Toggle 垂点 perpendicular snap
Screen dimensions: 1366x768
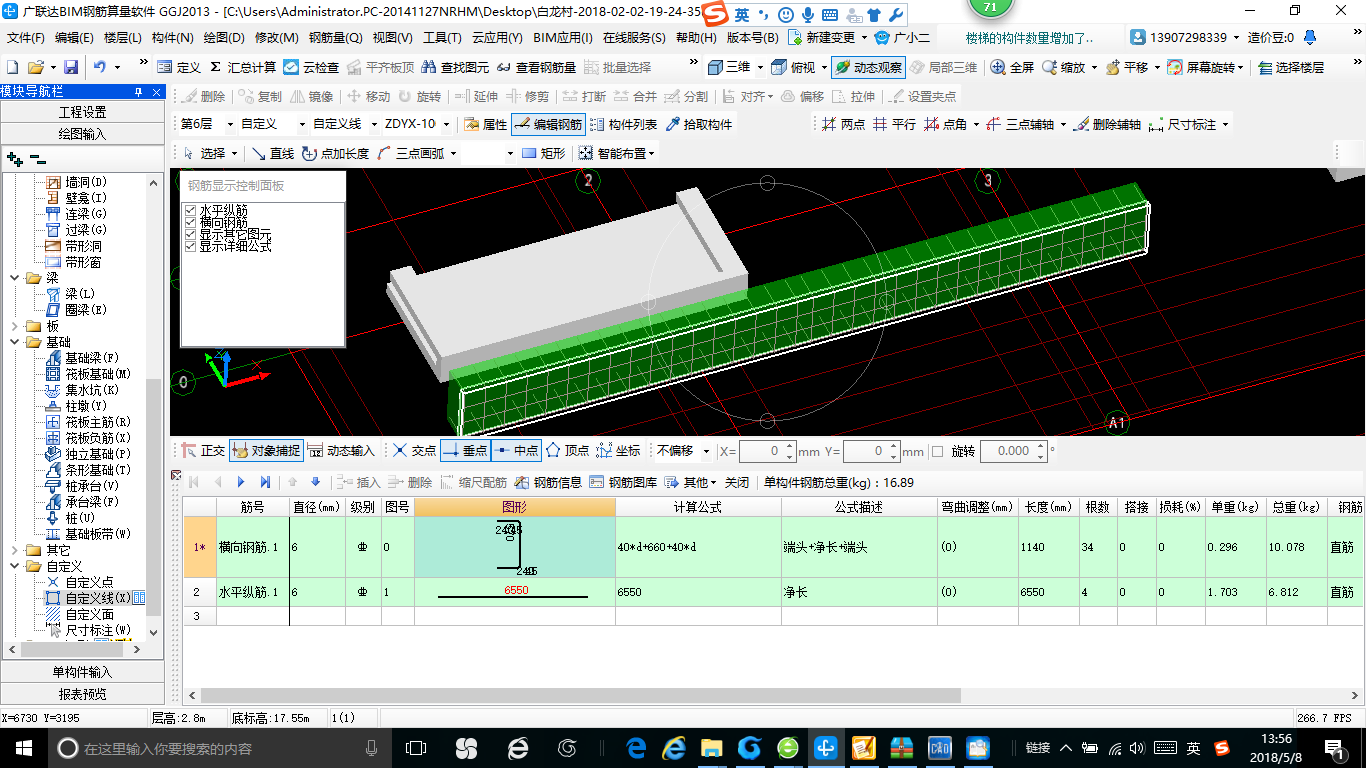point(465,451)
